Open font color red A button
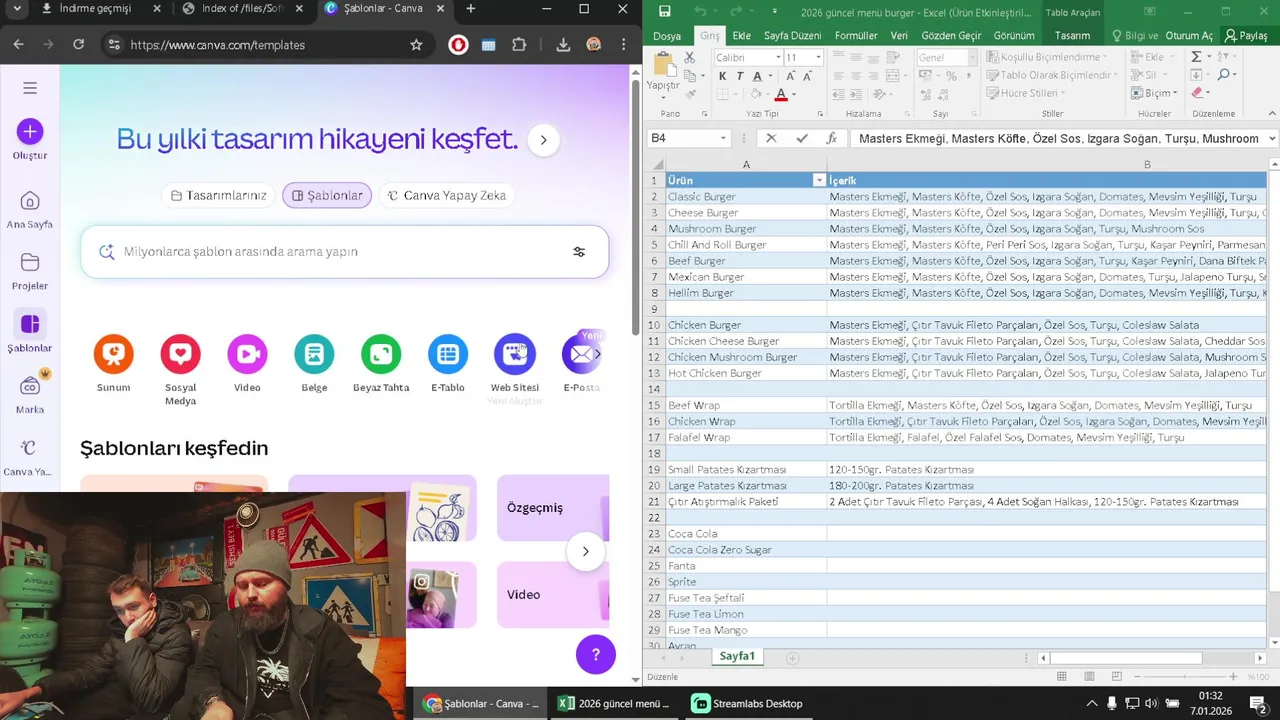1280x720 pixels. point(781,95)
